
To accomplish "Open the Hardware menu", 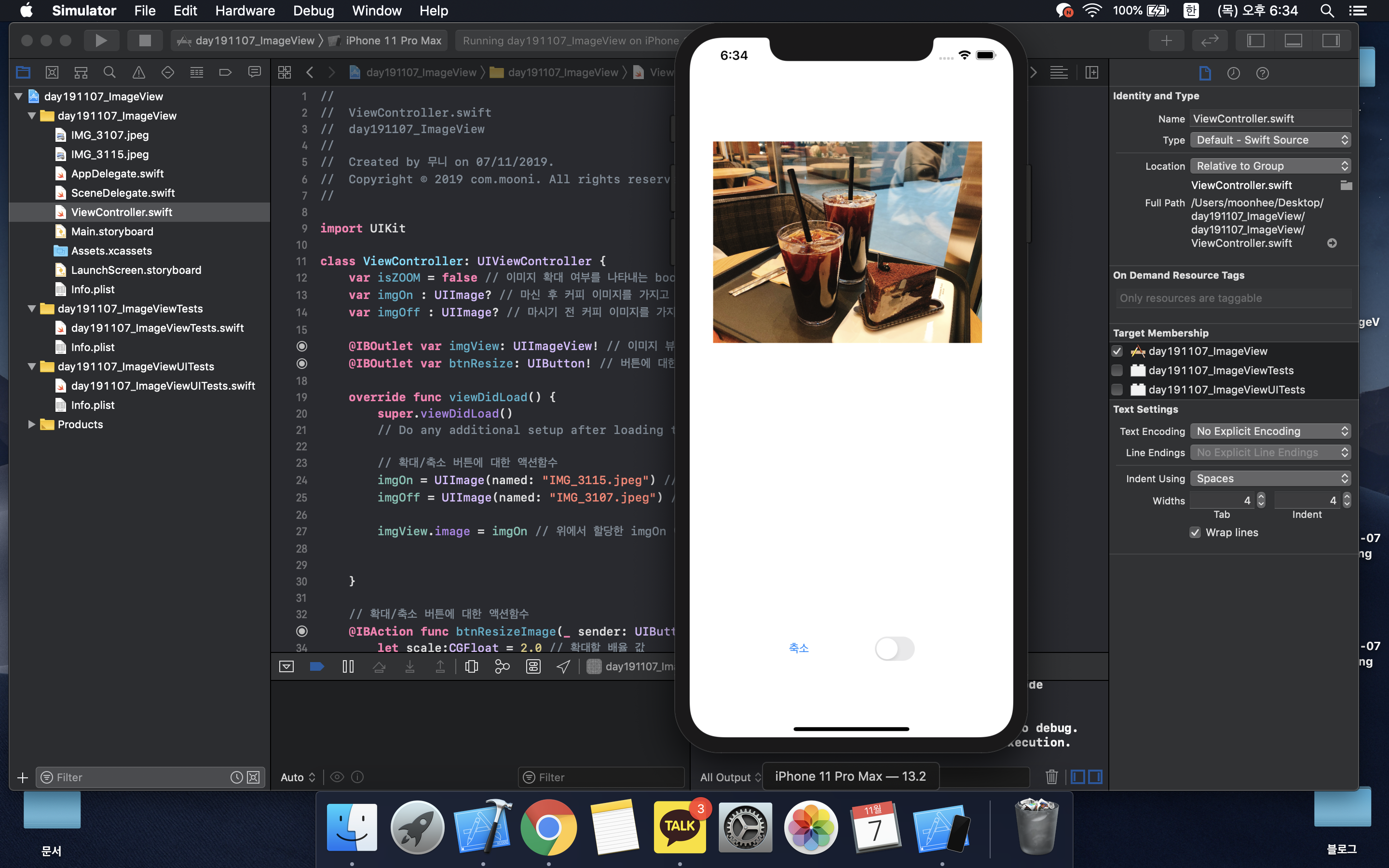I will tap(245, 10).
